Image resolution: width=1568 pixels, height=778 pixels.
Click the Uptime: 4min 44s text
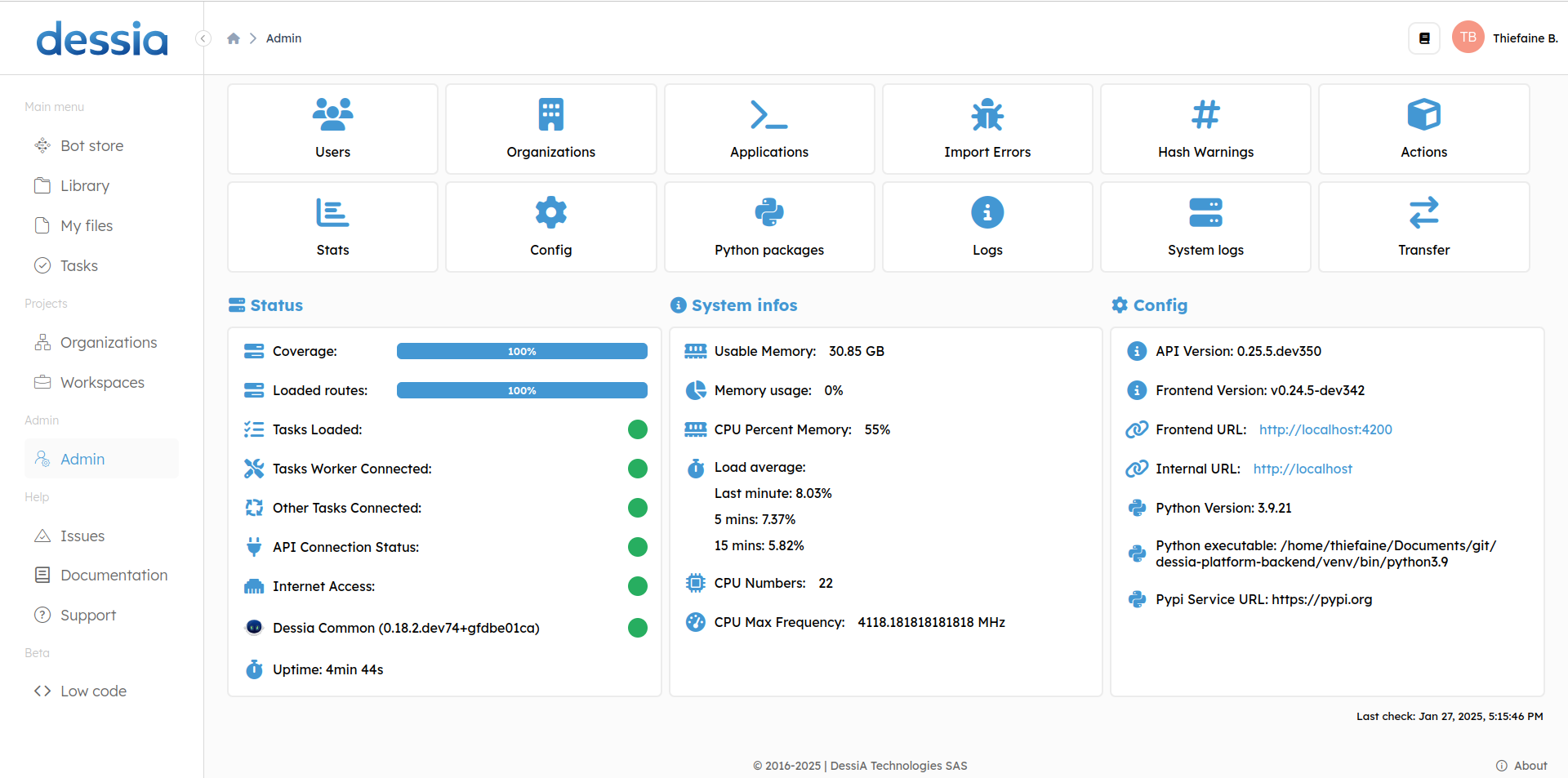point(327,669)
